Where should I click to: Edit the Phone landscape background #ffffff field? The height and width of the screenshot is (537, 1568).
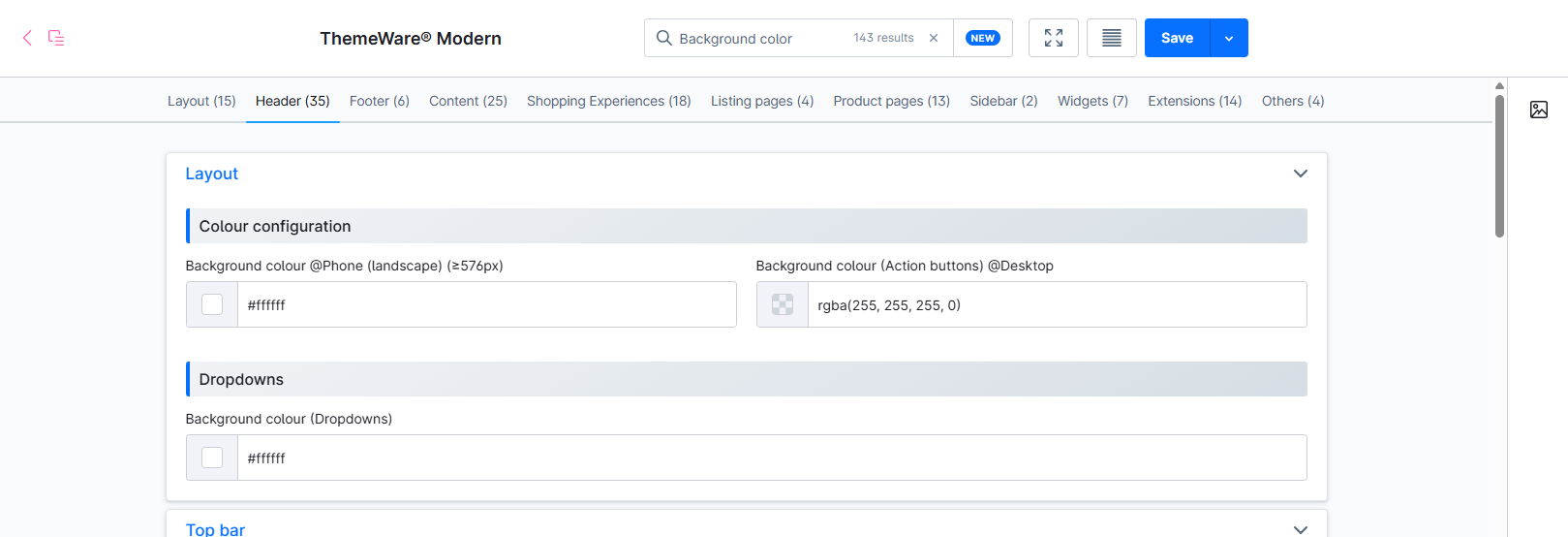pos(487,304)
